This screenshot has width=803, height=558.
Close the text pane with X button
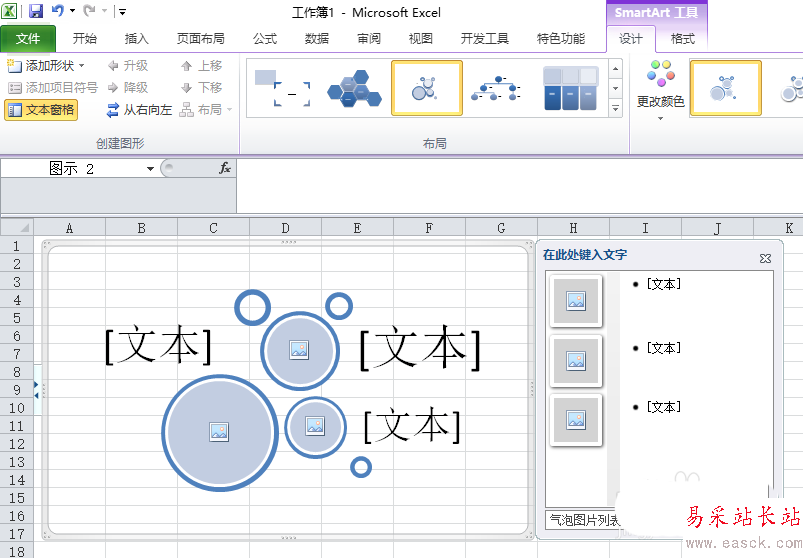tap(765, 259)
